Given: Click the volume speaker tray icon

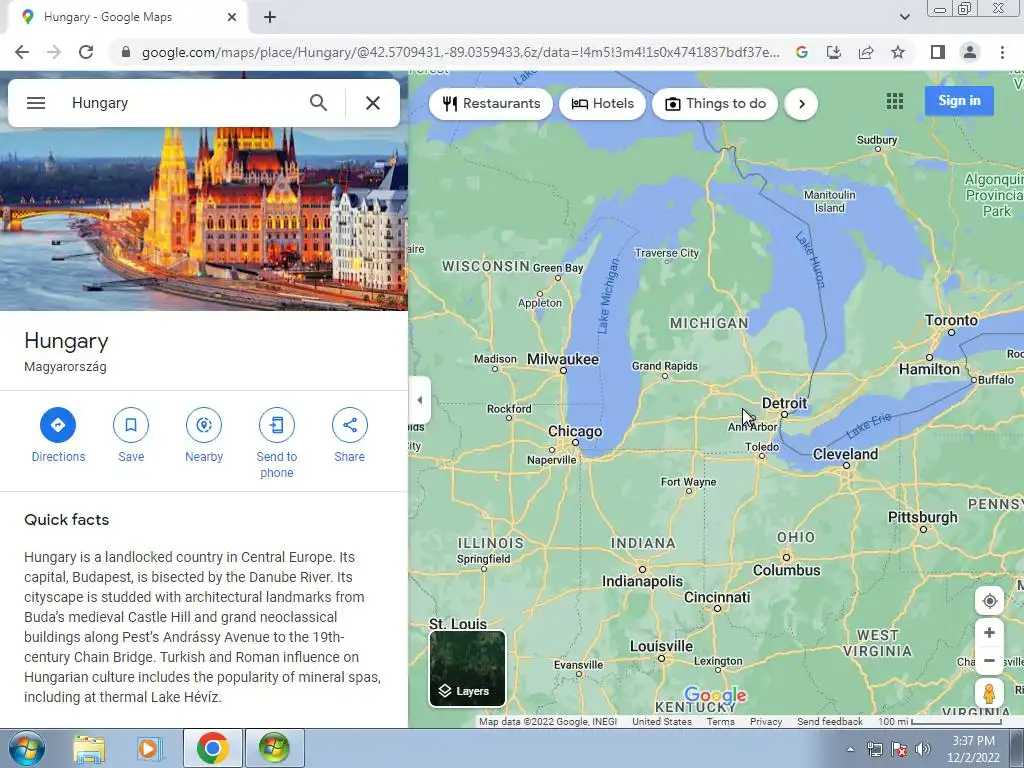Looking at the screenshot, I should click(x=923, y=750).
